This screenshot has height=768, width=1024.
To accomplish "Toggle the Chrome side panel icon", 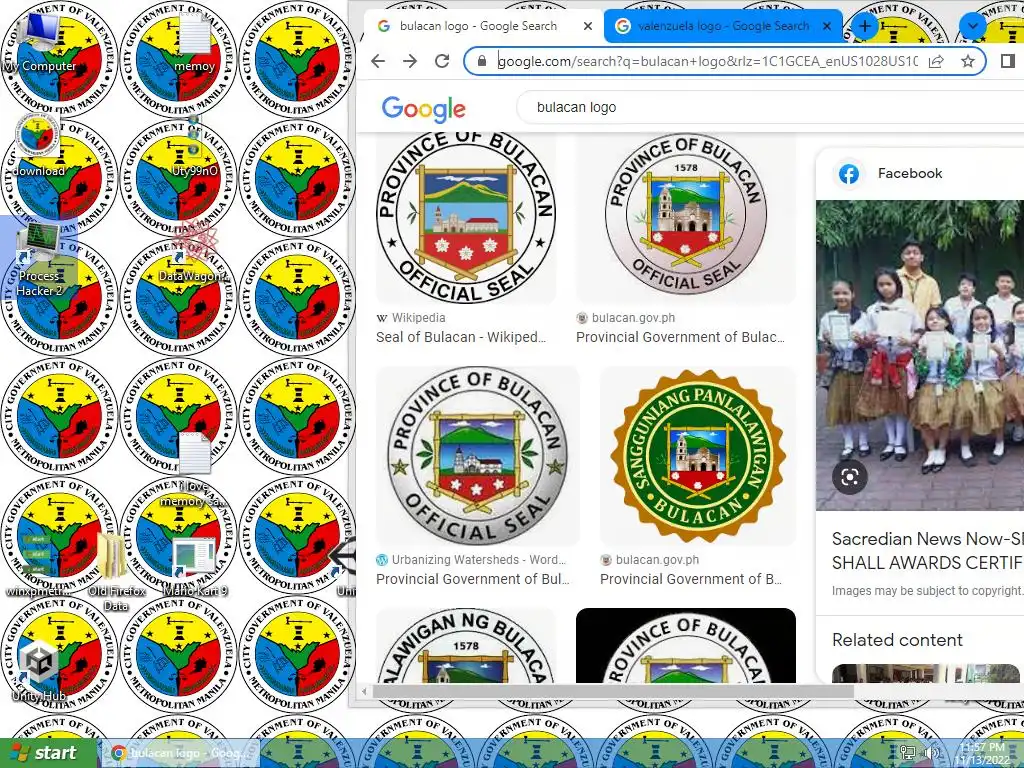I will (1008, 61).
